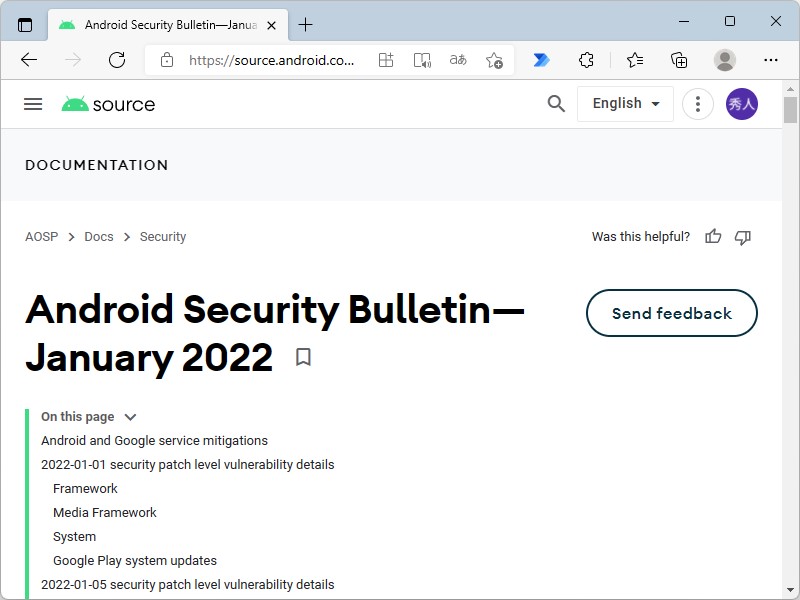Open the Android source logo in the header
This screenshot has width=800, height=600.
[x=107, y=103]
